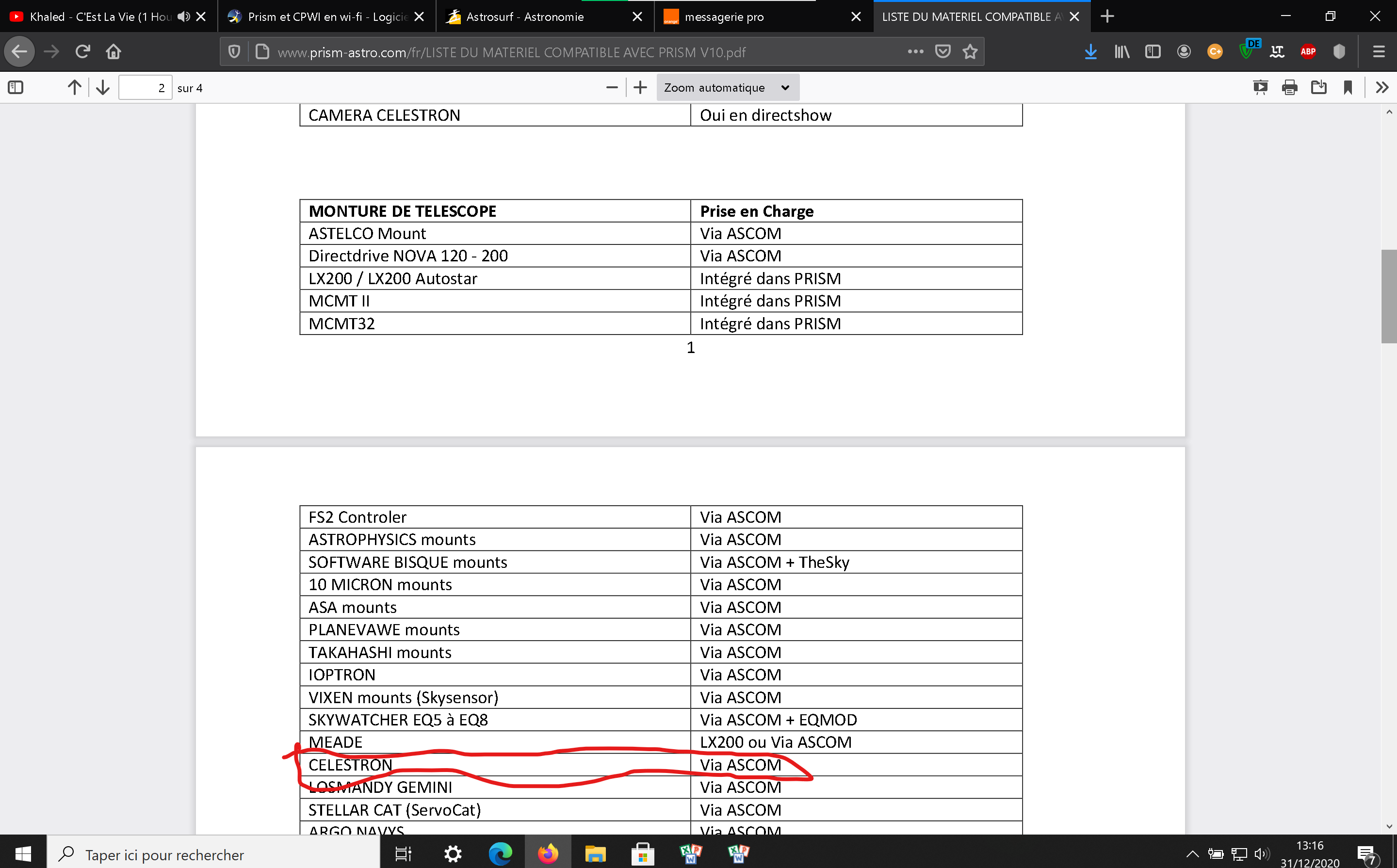Switch to messagerie pro tab

point(723,16)
